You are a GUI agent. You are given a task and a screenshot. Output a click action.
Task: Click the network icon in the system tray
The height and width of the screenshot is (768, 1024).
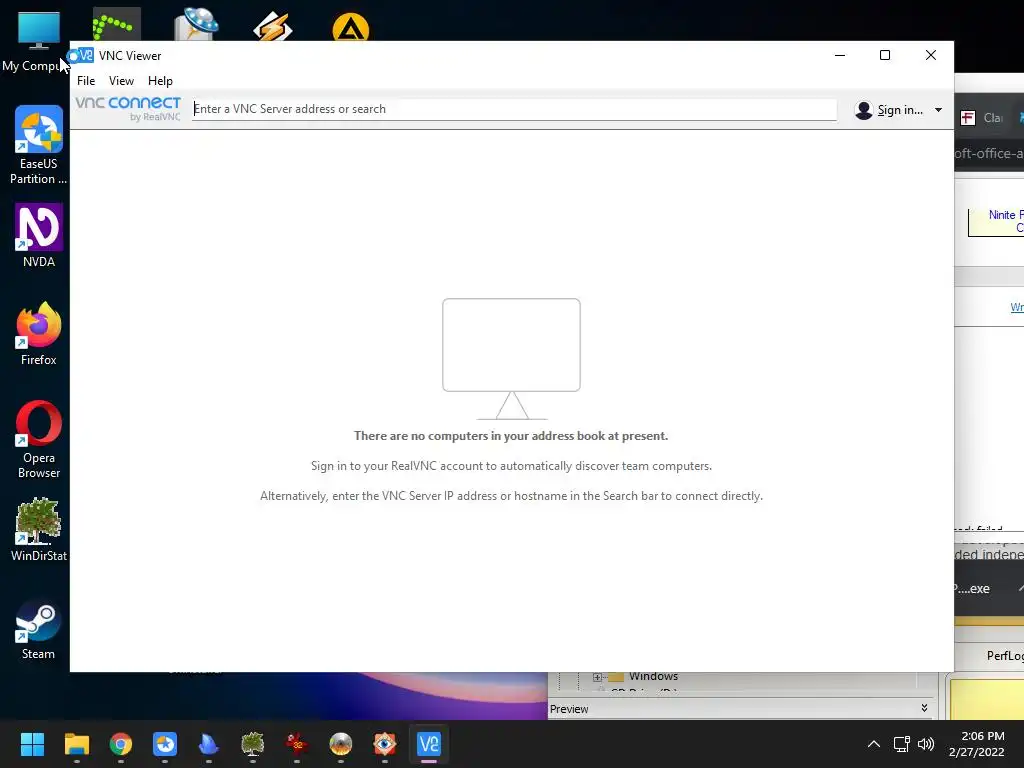pos(901,744)
